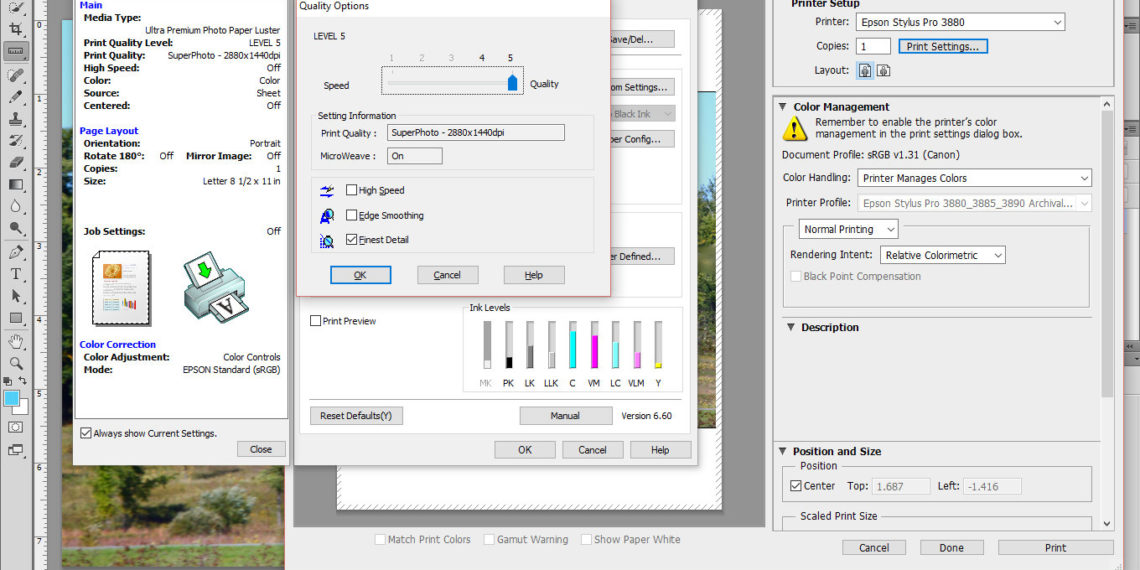Screen dimensions: 1140x570
Task: Click the Print Settings... button
Action: pyautogui.click(x=943, y=47)
